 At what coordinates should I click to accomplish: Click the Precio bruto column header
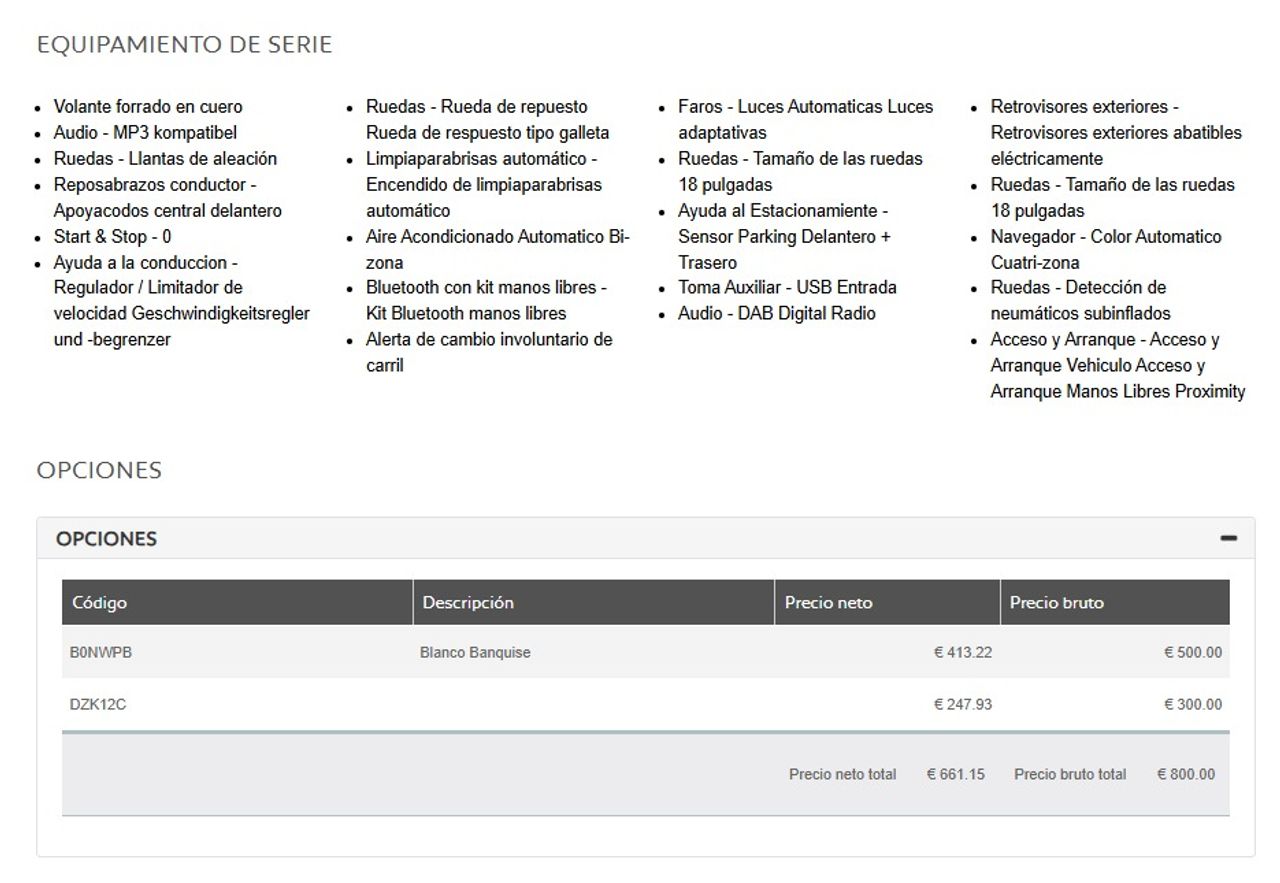(1115, 602)
